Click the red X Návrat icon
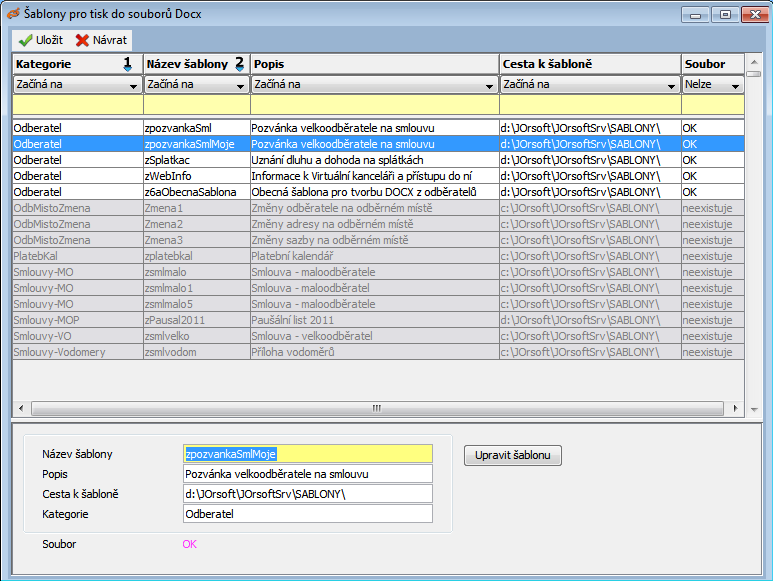773x581 pixels. tap(82, 41)
